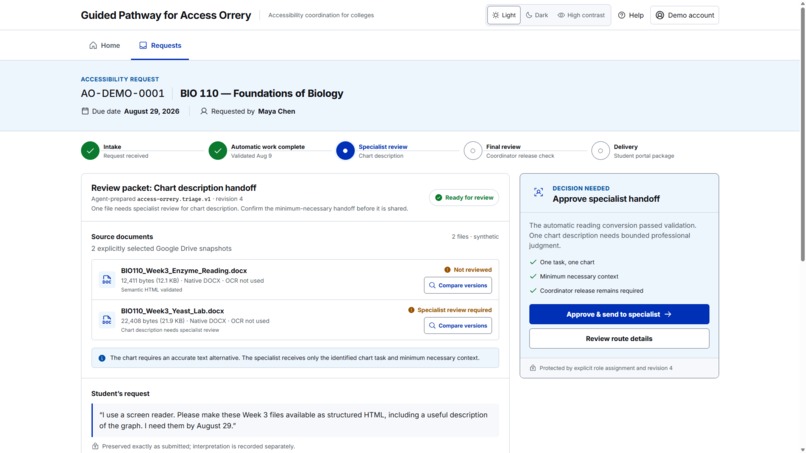Click the Guided Pathway for Access Orrery title
This screenshot has width=806, height=453.
point(166,15)
